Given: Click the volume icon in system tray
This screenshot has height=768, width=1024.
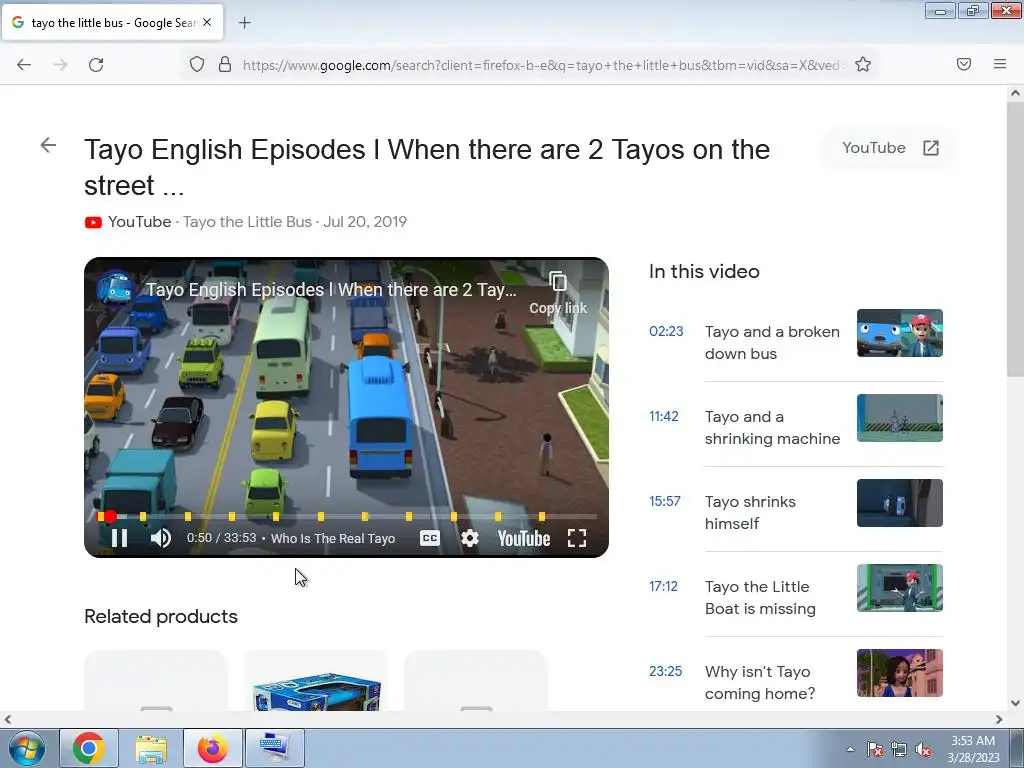Looking at the screenshot, I should (x=923, y=750).
